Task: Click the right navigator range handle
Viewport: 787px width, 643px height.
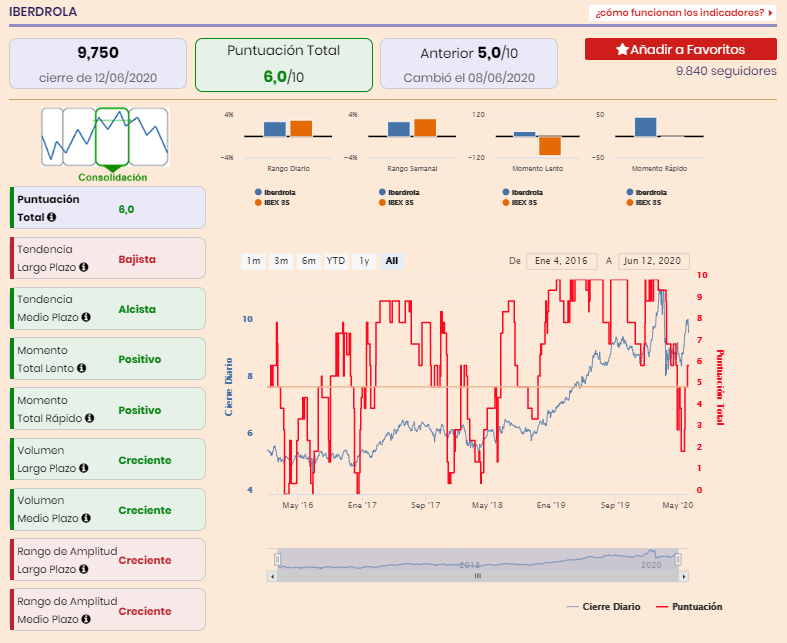Action: pos(678,559)
